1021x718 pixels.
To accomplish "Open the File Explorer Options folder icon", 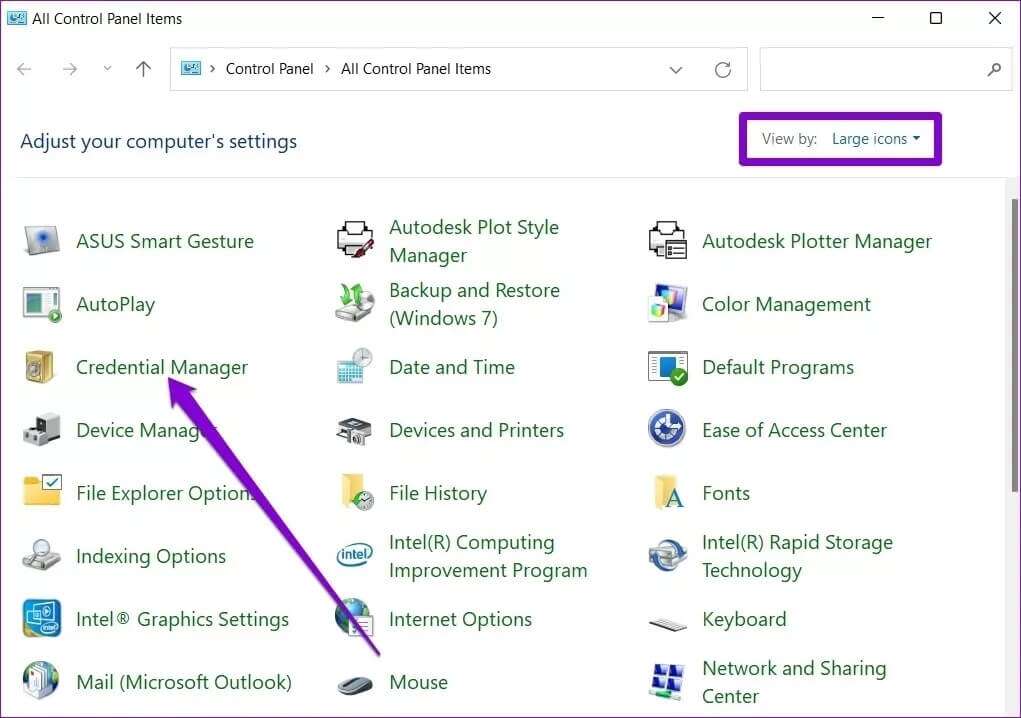I will click(42, 490).
